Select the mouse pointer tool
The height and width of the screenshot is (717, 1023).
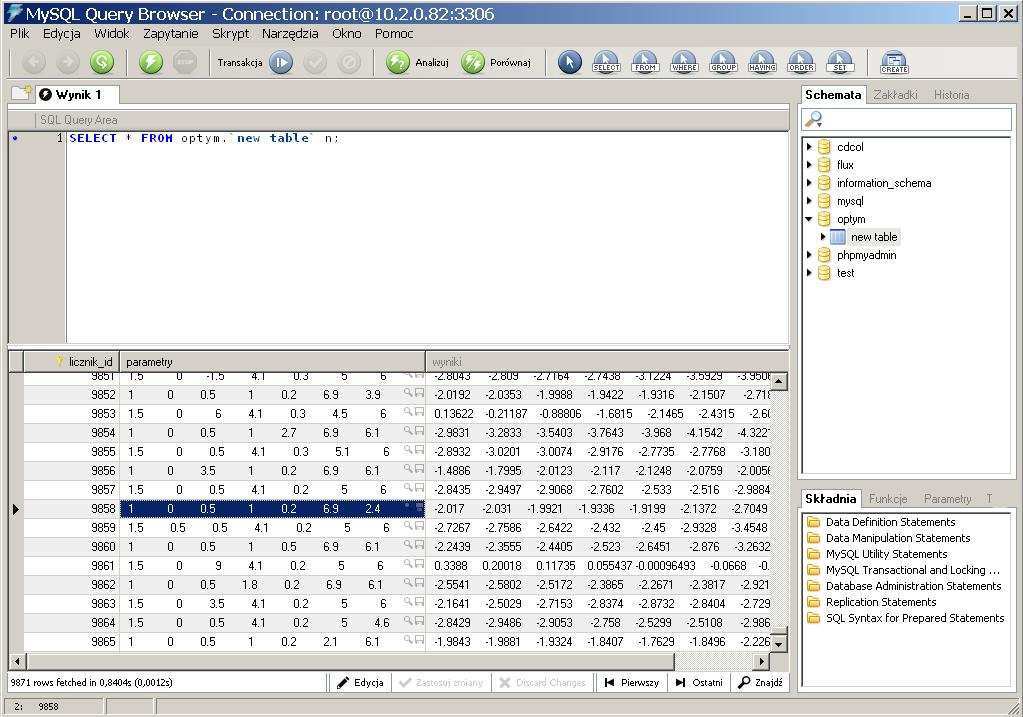point(570,63)
